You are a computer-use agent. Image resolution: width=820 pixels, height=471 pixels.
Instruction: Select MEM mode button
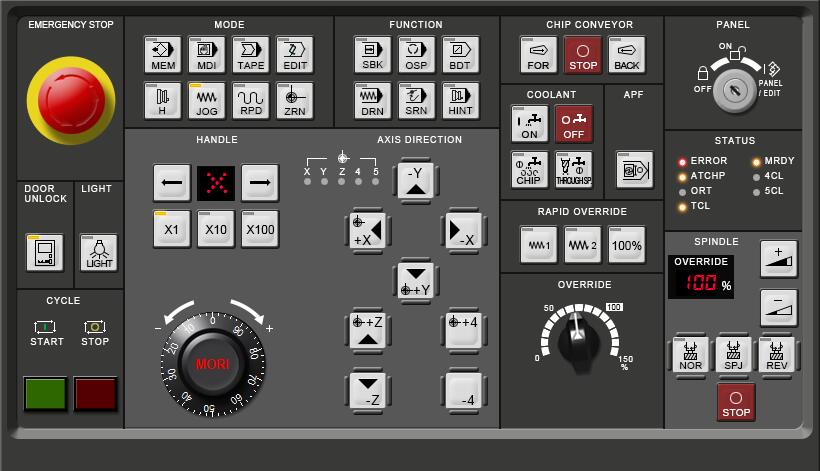(163, 55)
